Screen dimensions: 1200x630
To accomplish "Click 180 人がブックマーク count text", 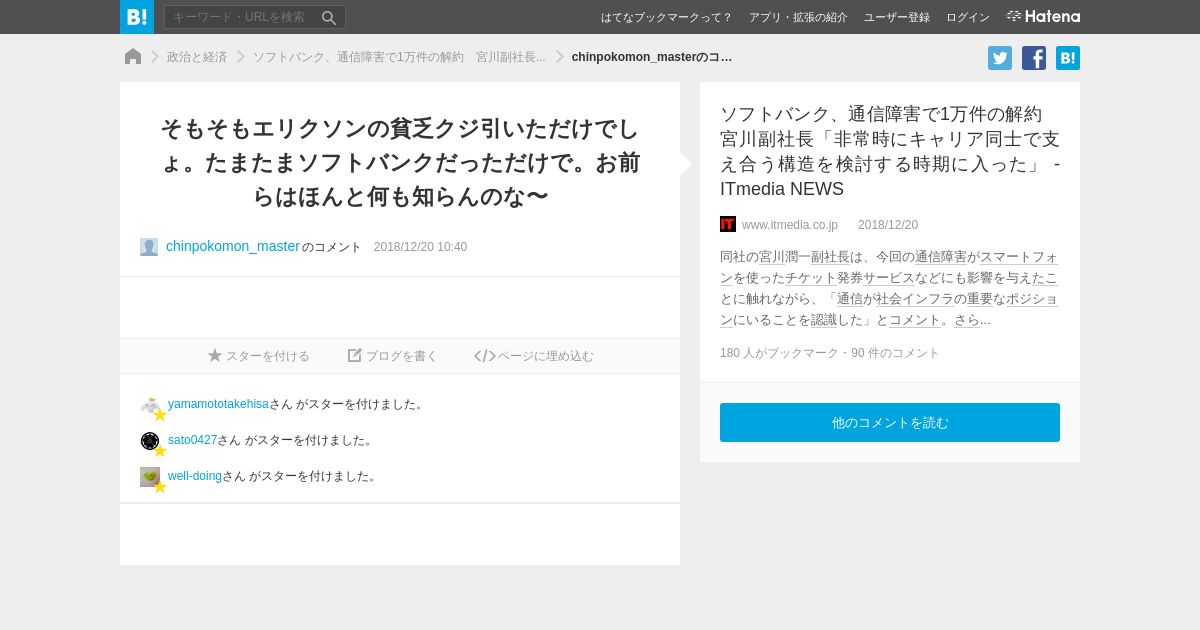I will [x=779, y=353].
